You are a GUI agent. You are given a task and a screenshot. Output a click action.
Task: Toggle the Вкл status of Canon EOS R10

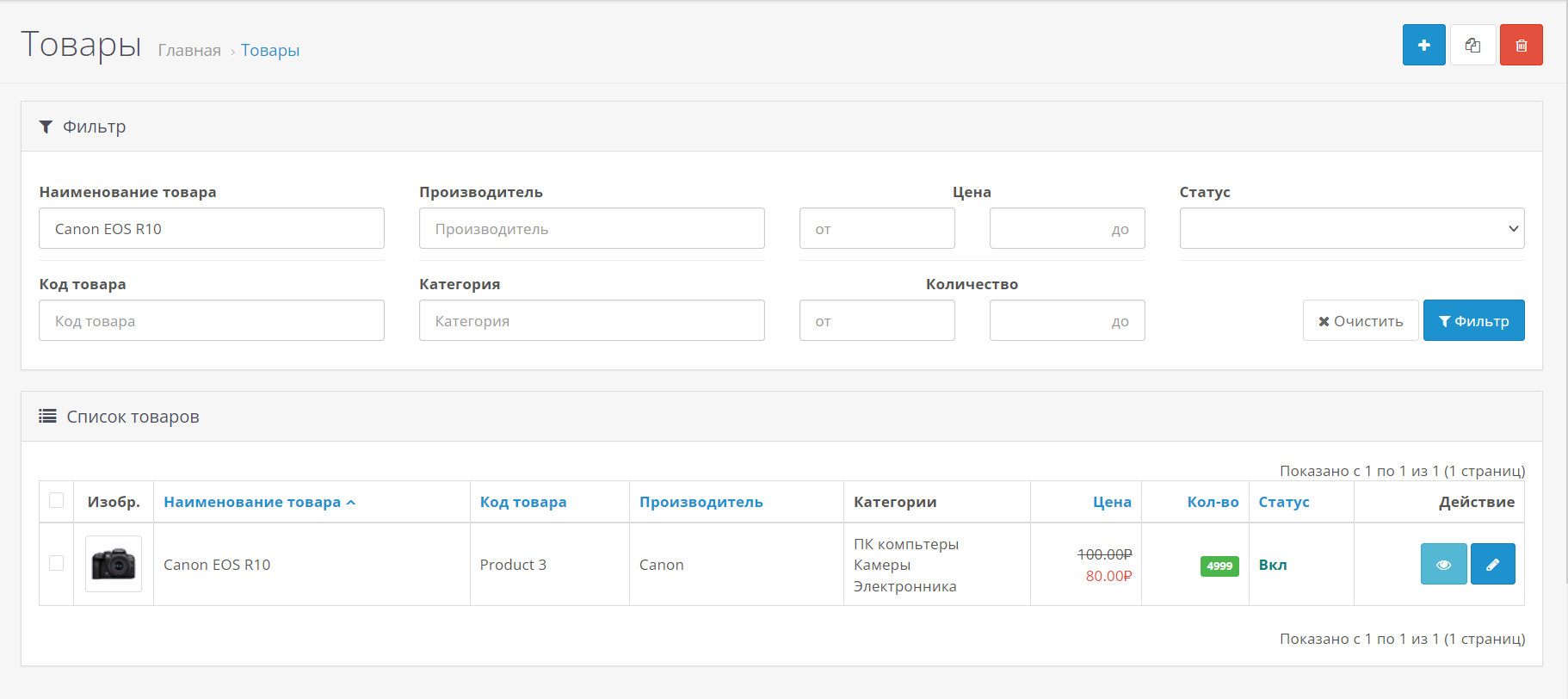[1272, 565]
